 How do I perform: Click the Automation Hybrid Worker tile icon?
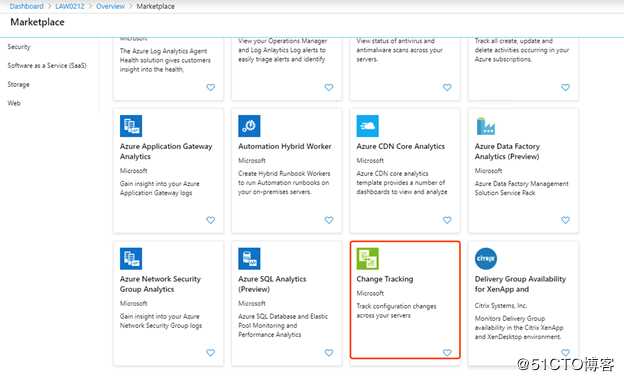pos(249,126)
